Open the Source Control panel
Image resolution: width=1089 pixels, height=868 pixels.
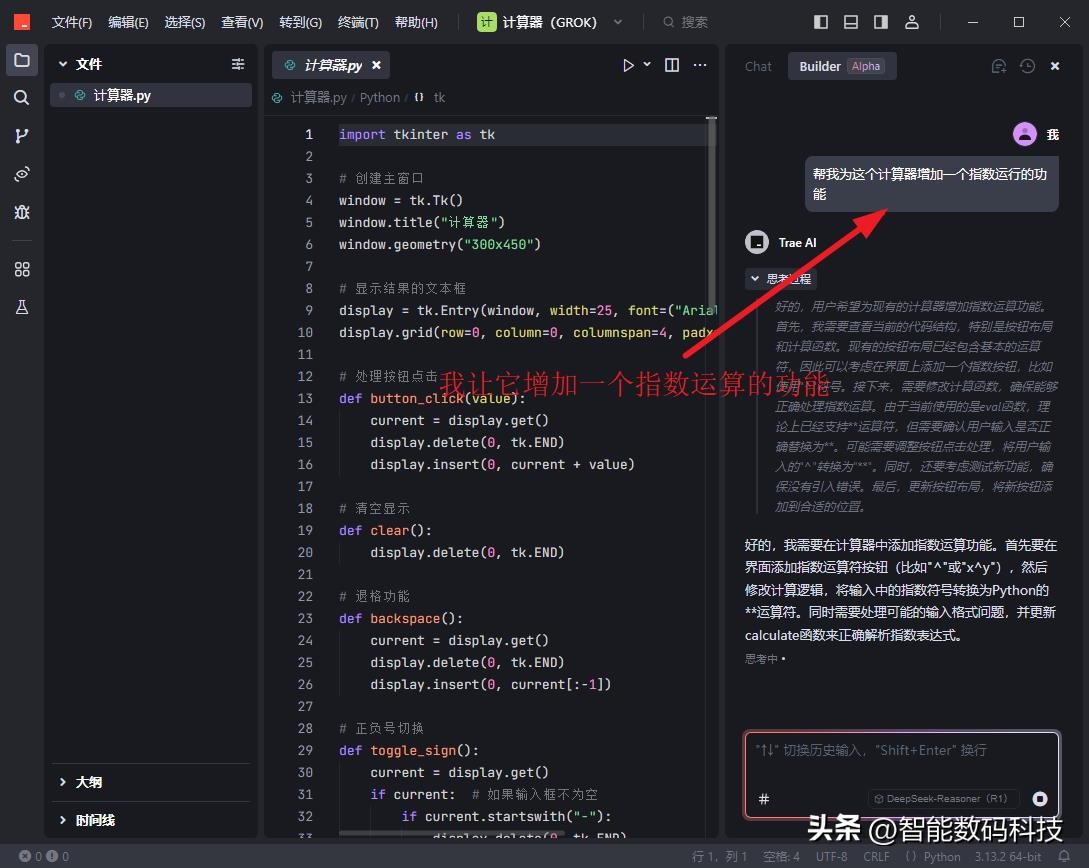pos(22,135)
